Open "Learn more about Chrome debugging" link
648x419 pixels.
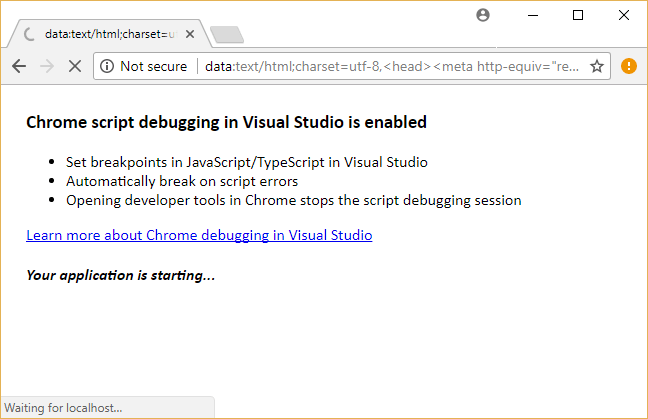coord(199,236)
